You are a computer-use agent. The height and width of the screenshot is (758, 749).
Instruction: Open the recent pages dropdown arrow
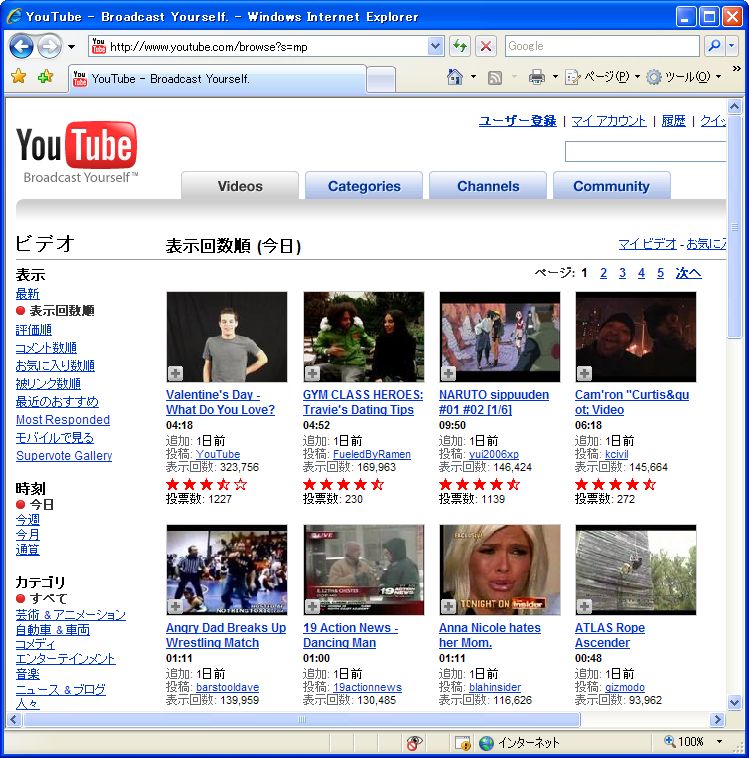point(72,47)
